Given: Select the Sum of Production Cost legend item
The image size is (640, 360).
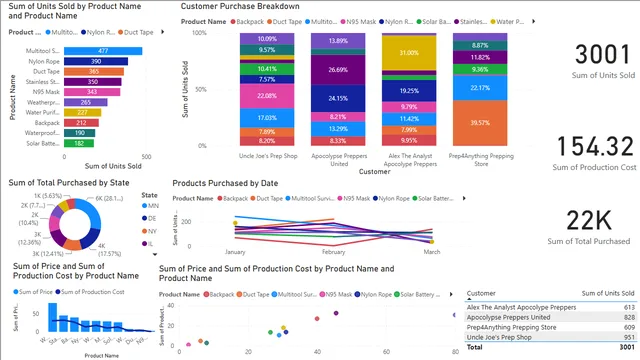Looking at the screenshot, I should 90,292.
